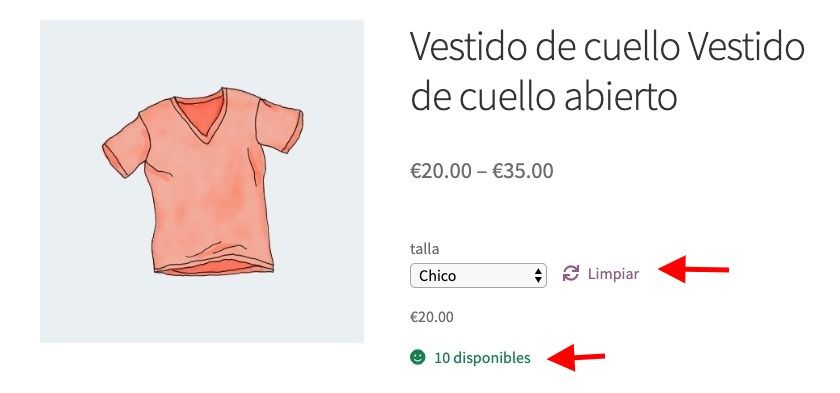The height and width of the screenshot is (393, 840).
Task: Click the €20.00 lower price in range
Action: 441,171
